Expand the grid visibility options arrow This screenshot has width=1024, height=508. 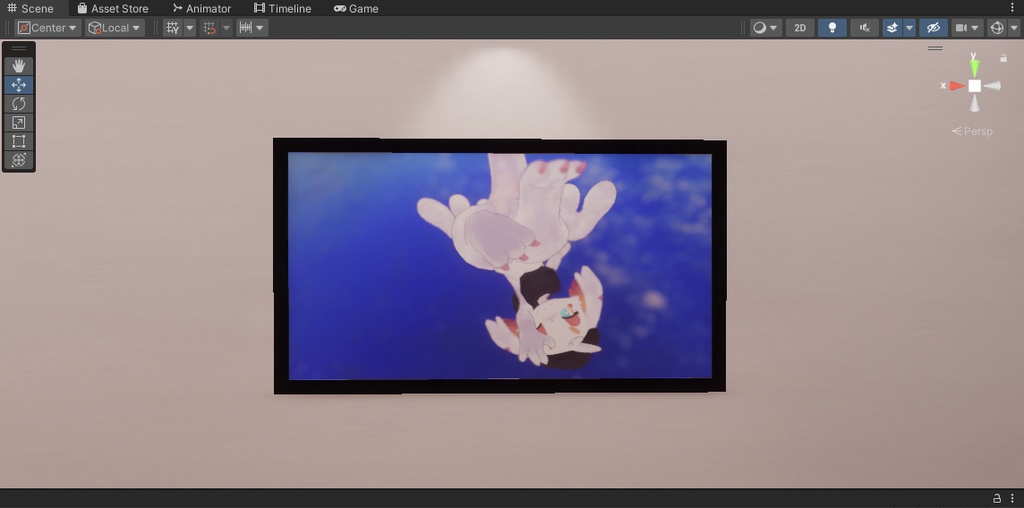[189, 27]
